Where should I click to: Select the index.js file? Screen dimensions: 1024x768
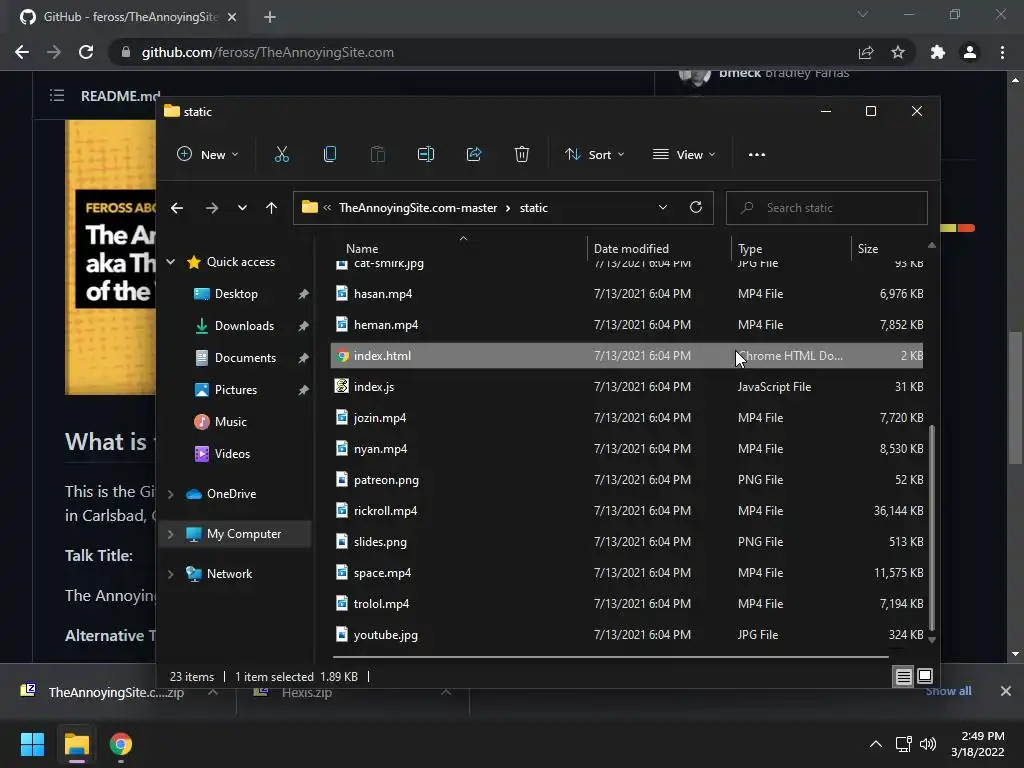point(627,387)
